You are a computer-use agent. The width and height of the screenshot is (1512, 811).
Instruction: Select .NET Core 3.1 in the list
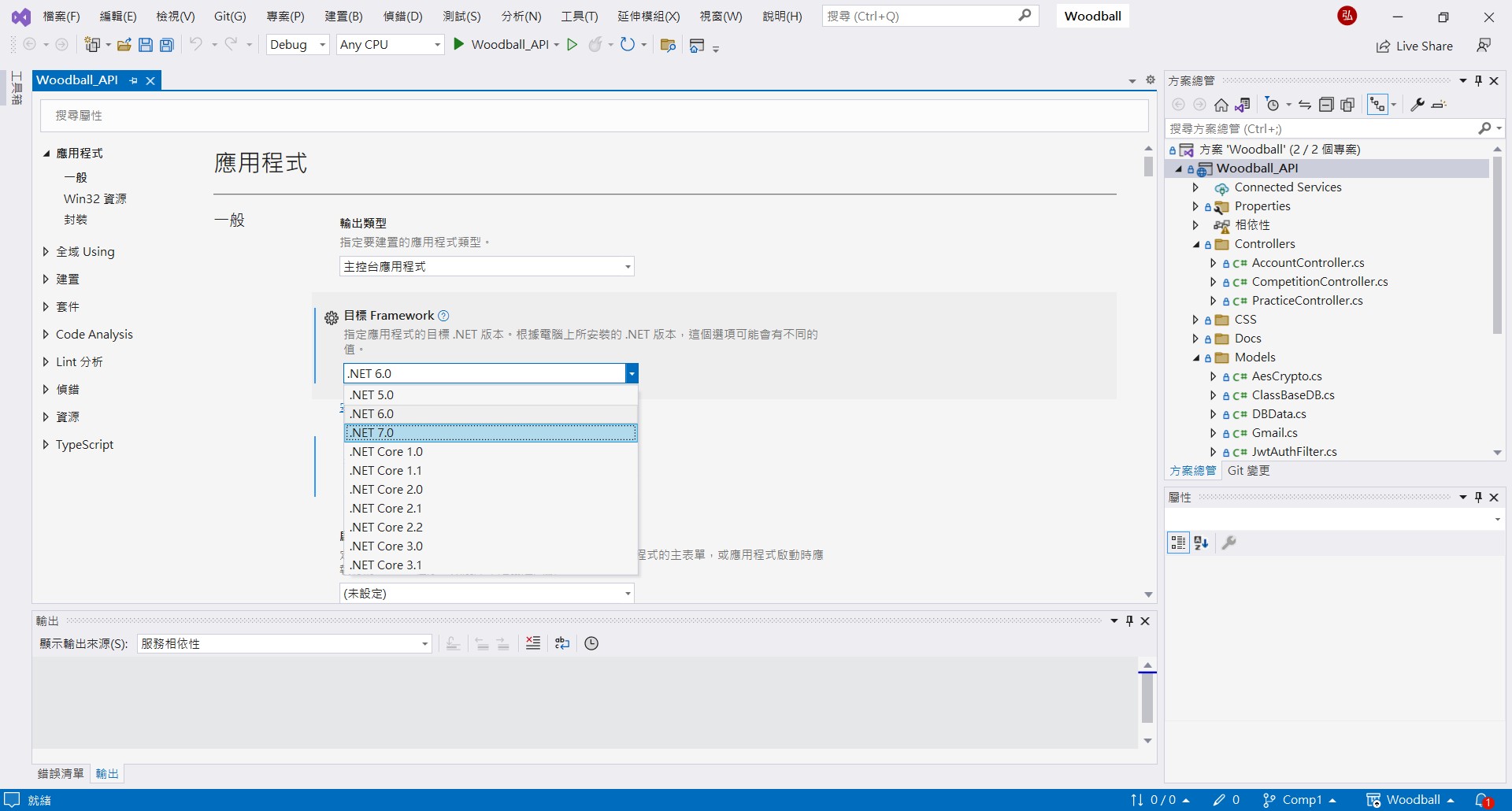point(491,565)
